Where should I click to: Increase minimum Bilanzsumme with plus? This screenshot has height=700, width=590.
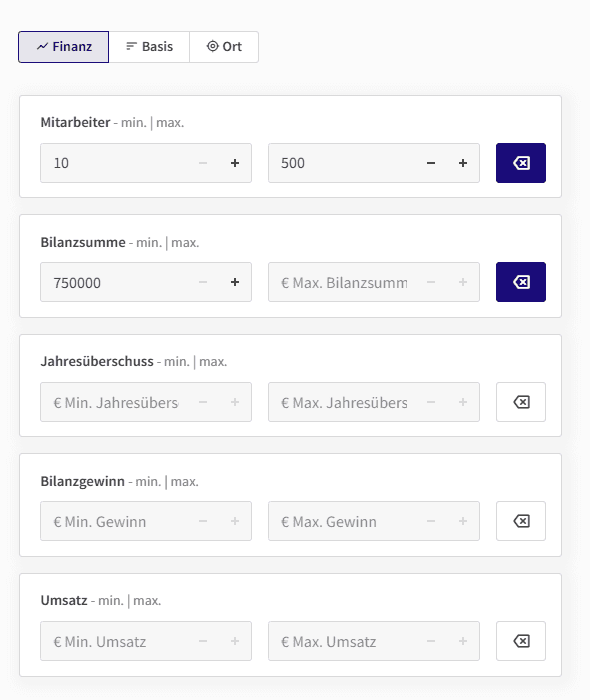235,282
